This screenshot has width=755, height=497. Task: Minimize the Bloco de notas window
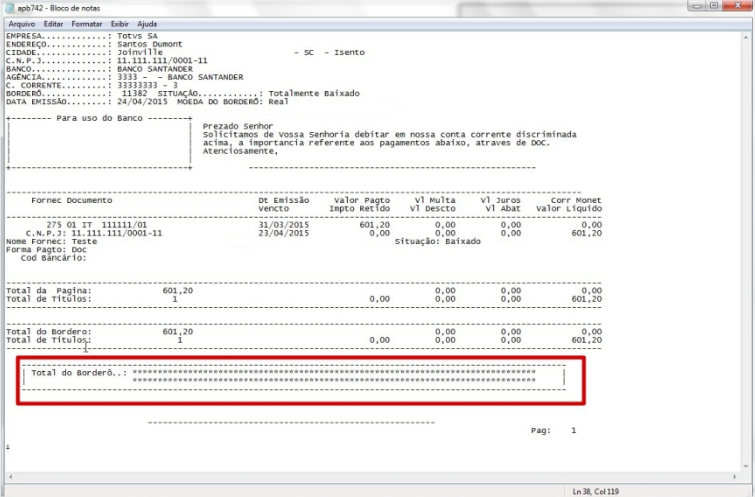[x=696, y=6]
